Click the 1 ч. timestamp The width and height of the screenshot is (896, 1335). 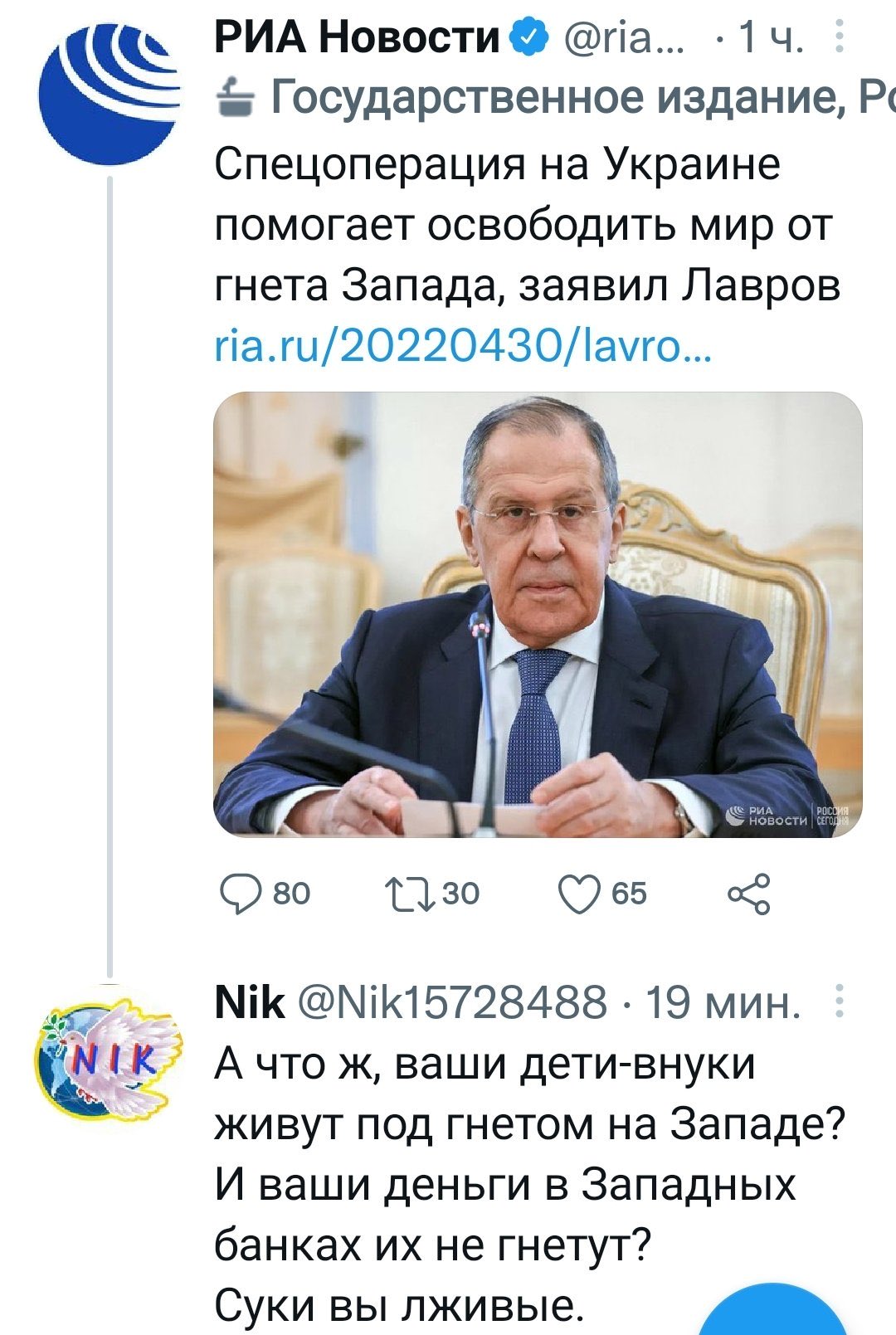(x=770, y=37)
